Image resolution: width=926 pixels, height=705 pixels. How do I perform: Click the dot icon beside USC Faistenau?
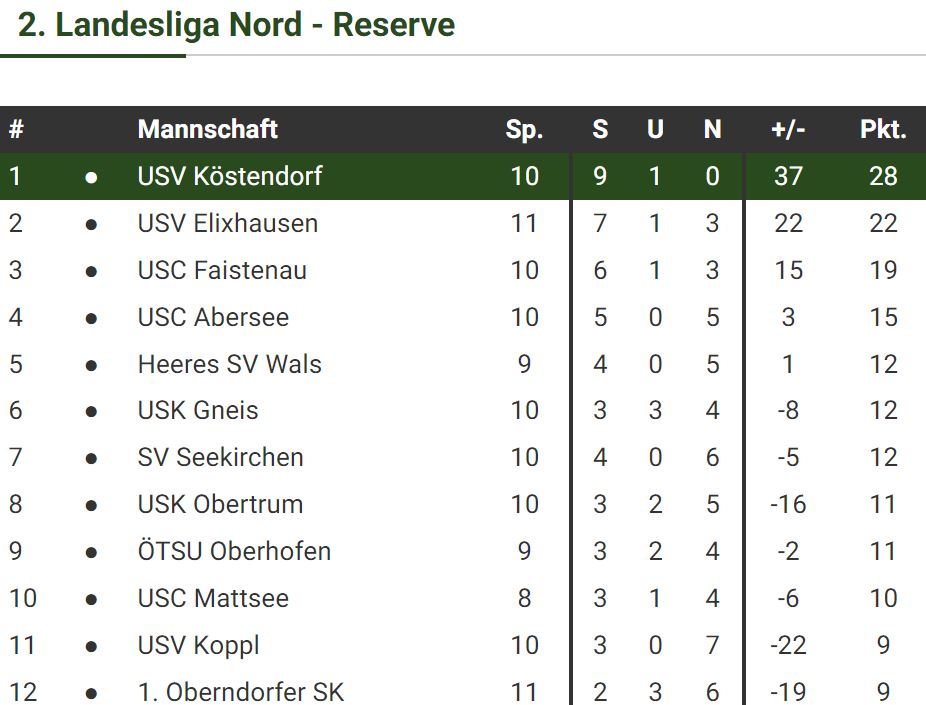[91, 271]
